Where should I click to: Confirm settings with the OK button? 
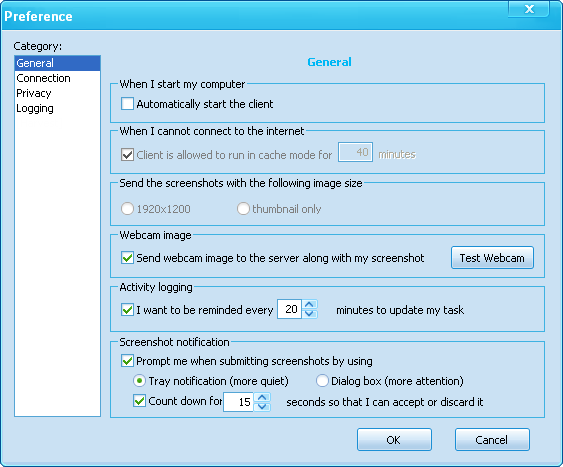(394, 439)
